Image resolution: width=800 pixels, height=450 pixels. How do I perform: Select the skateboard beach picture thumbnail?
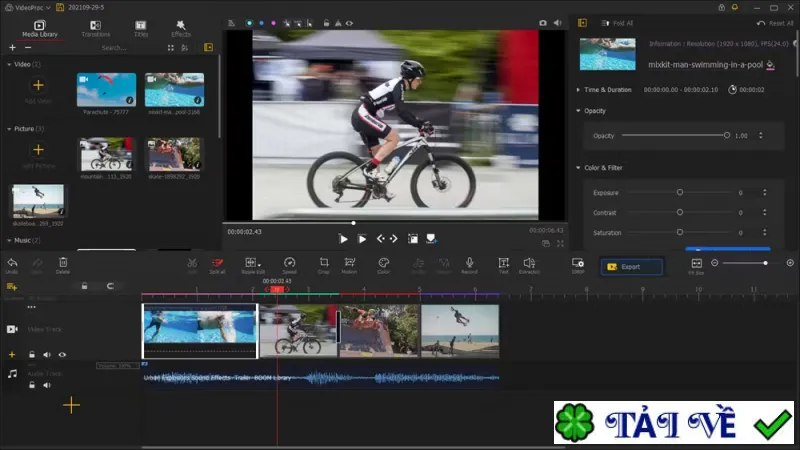pos(38,201)
